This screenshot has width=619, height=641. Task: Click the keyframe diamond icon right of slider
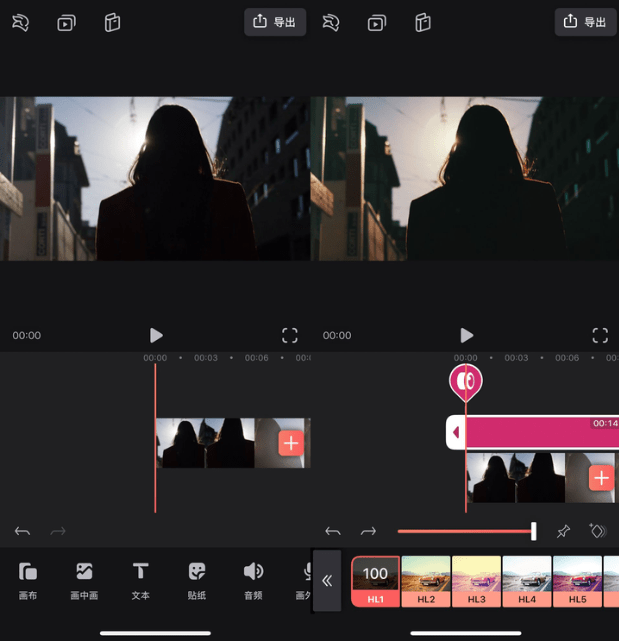coord(598,531)
